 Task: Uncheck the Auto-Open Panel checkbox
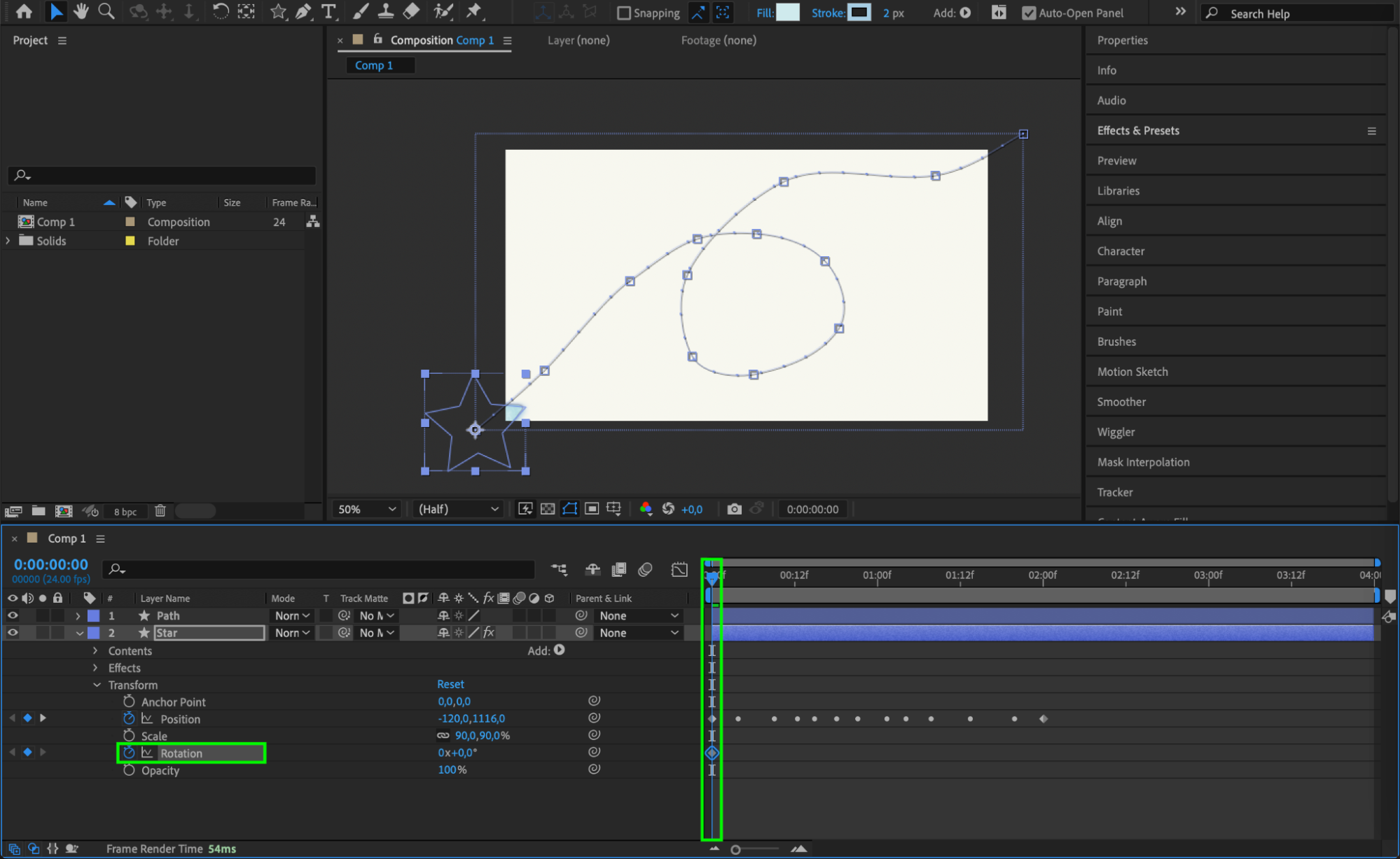(1028, 13)
